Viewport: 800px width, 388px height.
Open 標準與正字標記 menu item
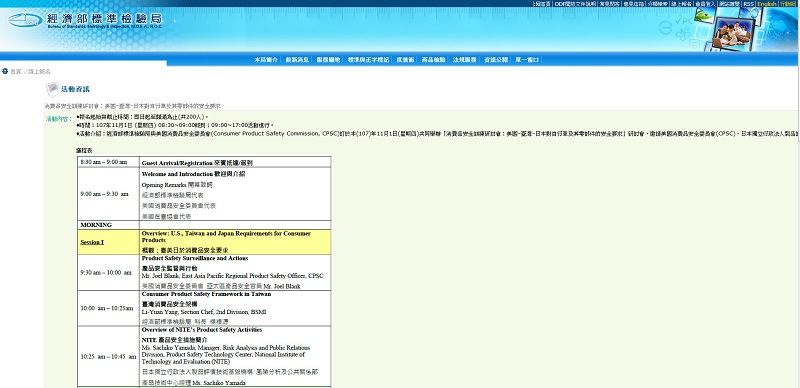tap(368, 60)
